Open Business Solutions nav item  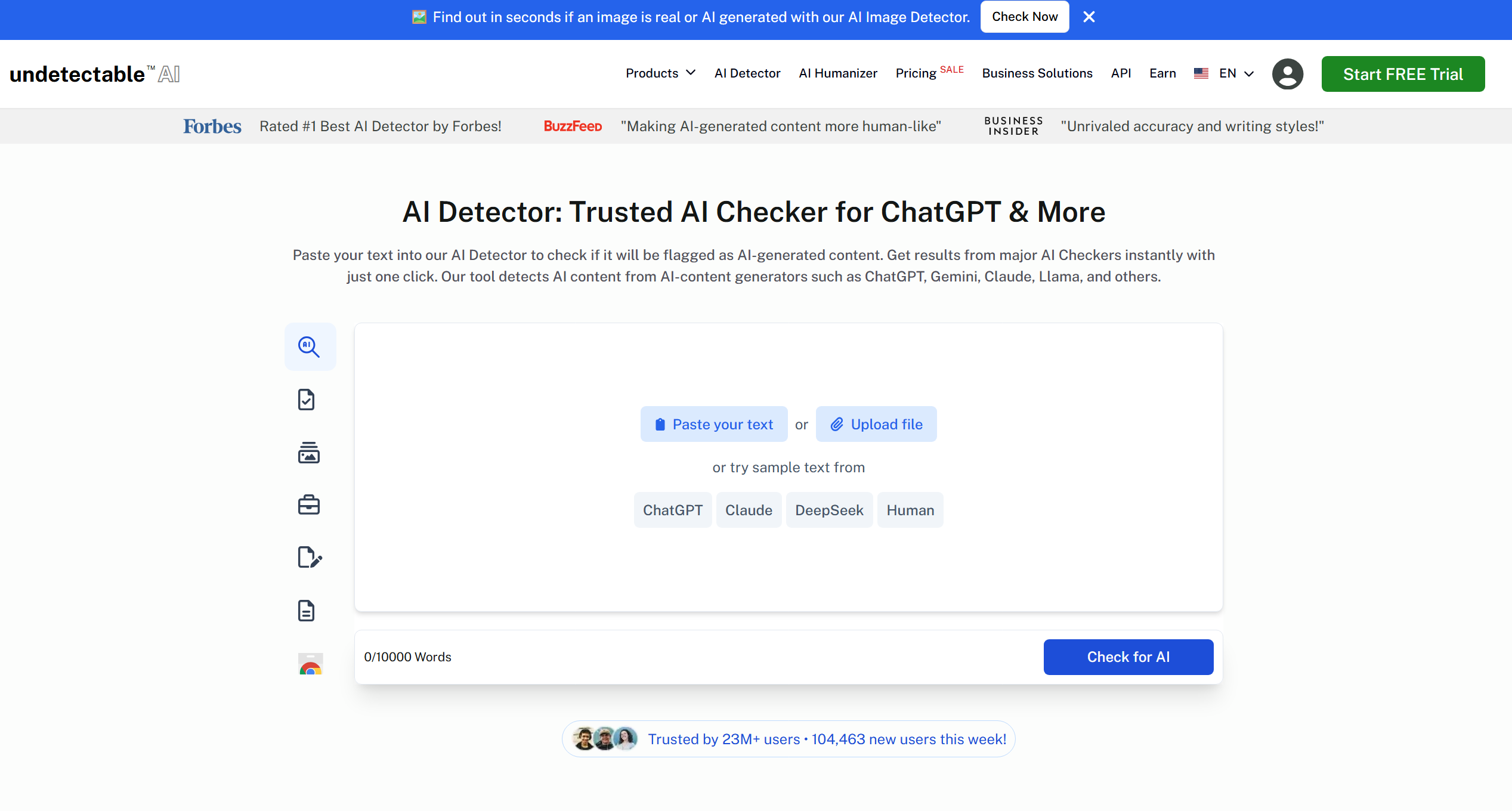click(x=1037, y=73)
